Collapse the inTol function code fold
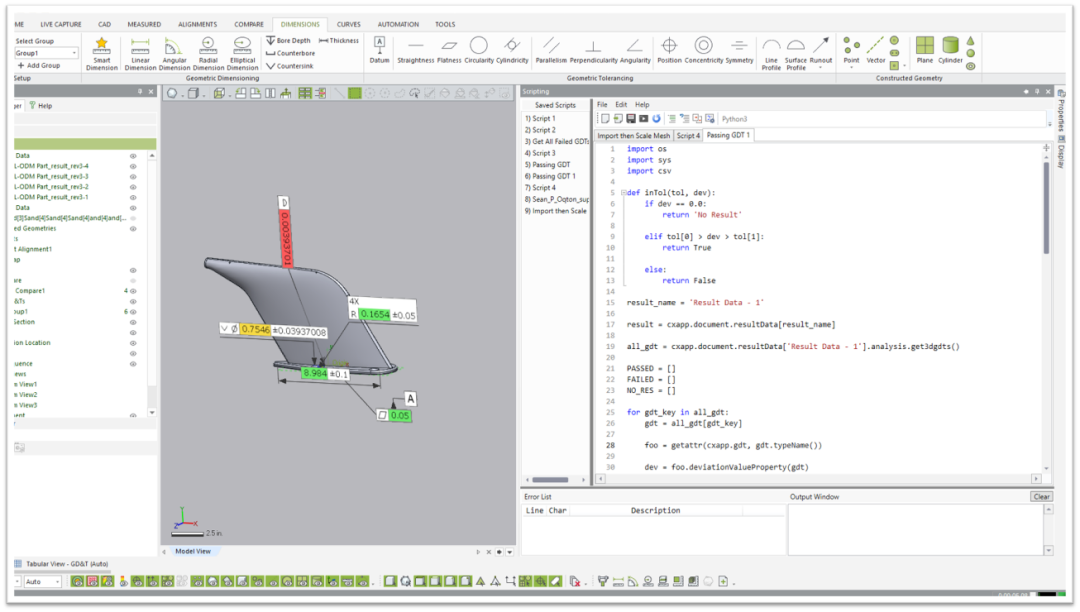 623,193
